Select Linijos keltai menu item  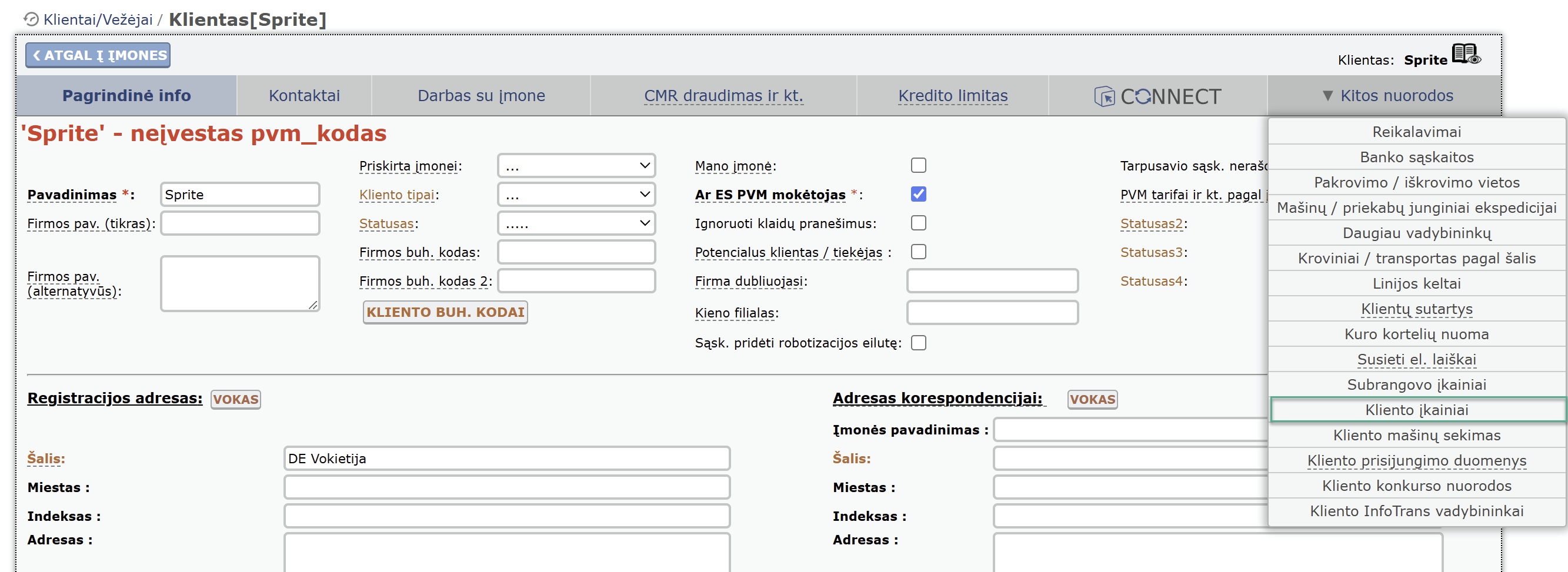coord(1416,283)
